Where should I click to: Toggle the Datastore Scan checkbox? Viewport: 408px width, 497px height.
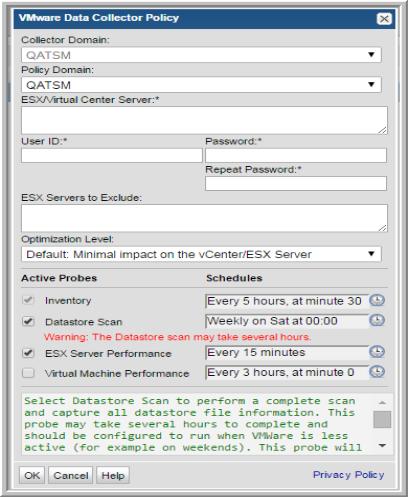coord(28,321)
